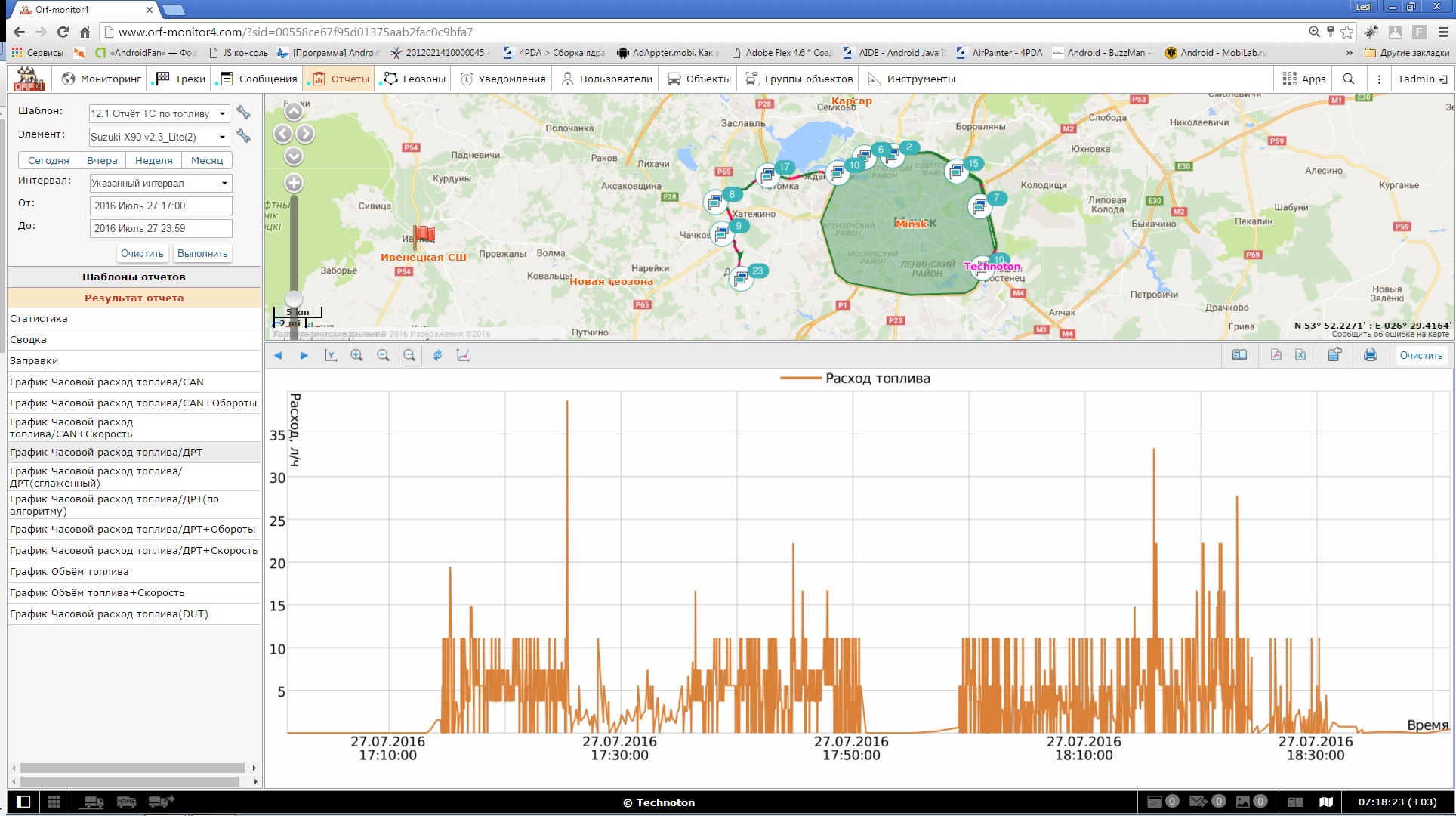Zoom in on the fuel chart
Viewport: 1456px width, 816px height.
[x=356, y=355]
